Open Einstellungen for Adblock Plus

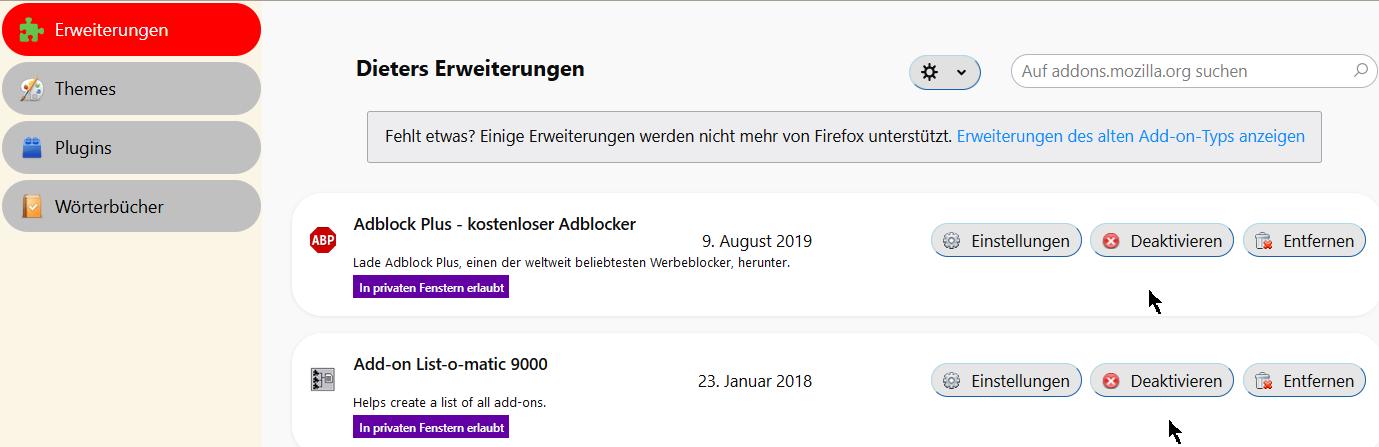(1006, 241)
